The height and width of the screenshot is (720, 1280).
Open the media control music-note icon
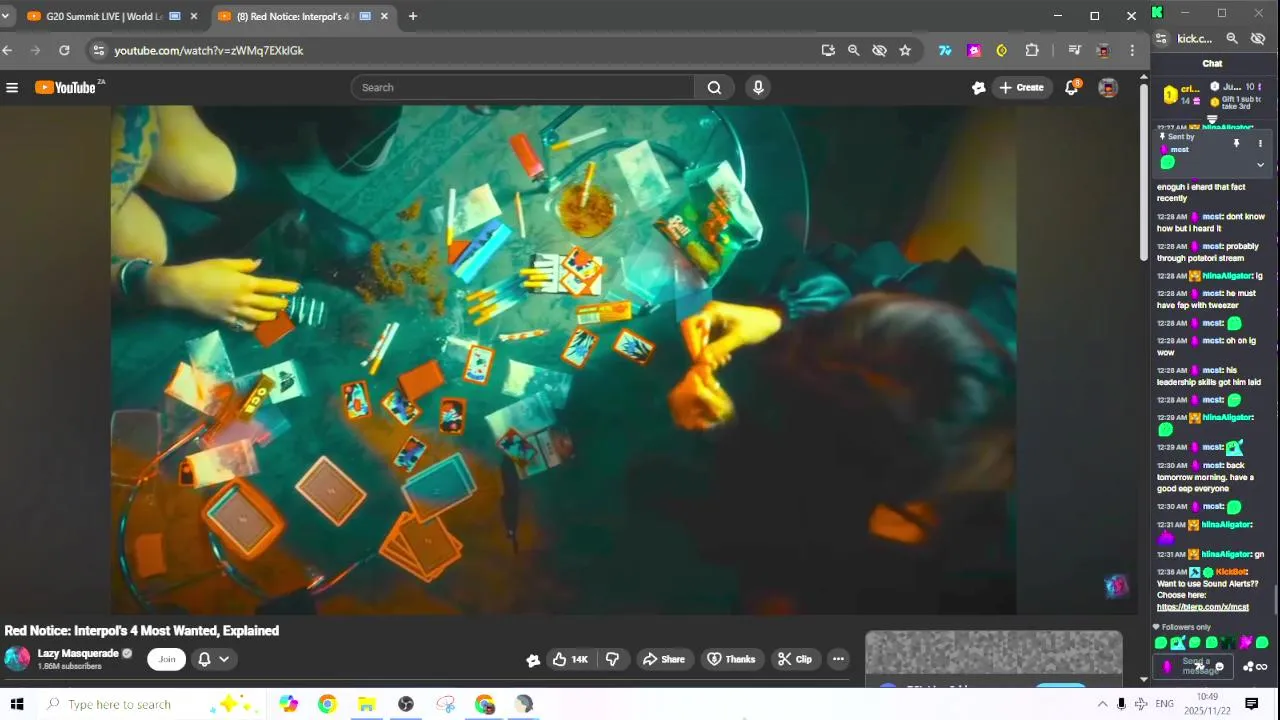[1074, 50]
